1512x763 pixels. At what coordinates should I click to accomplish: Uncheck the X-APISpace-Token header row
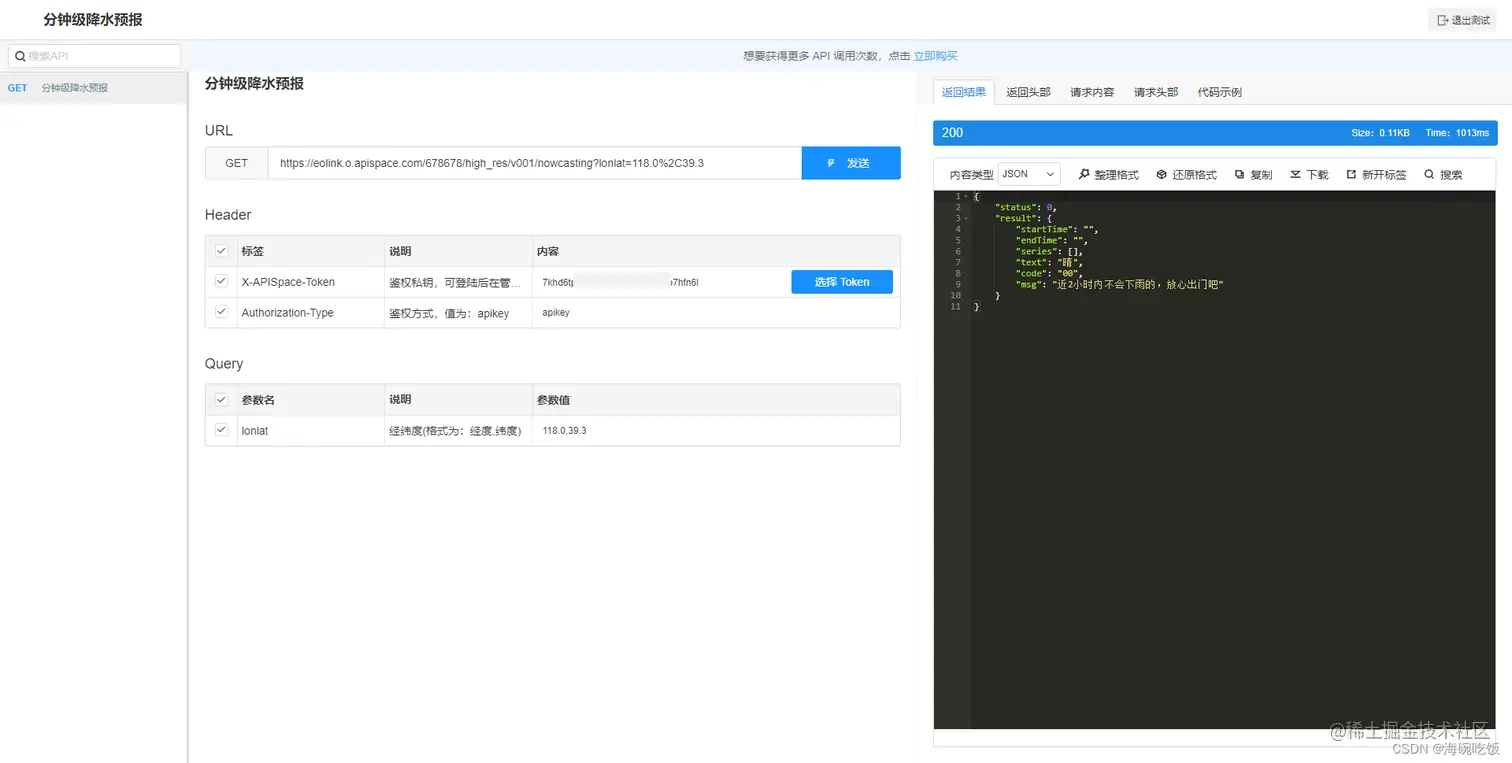(x=221, y=282)
